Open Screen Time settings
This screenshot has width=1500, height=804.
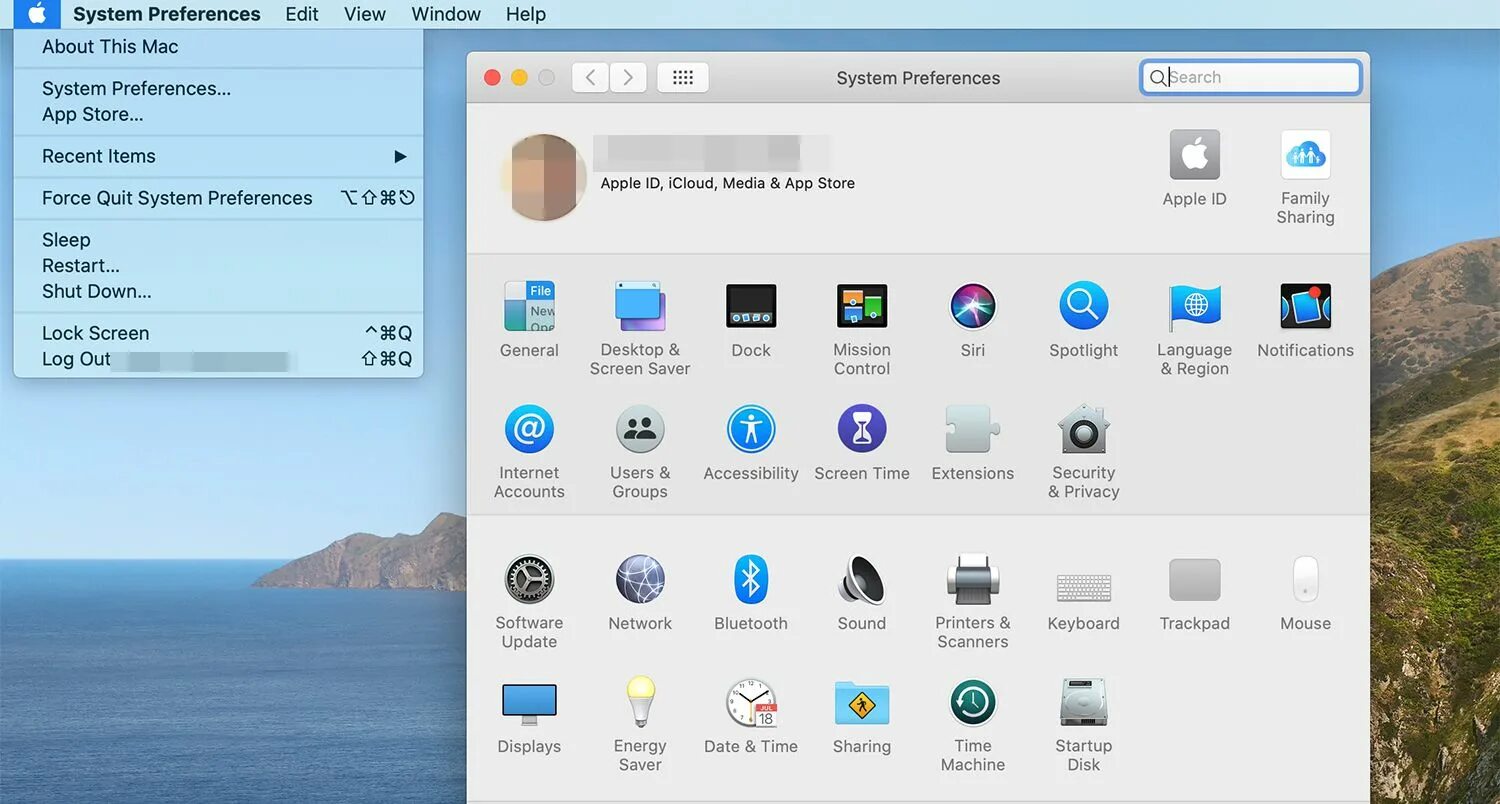[862, 443]
